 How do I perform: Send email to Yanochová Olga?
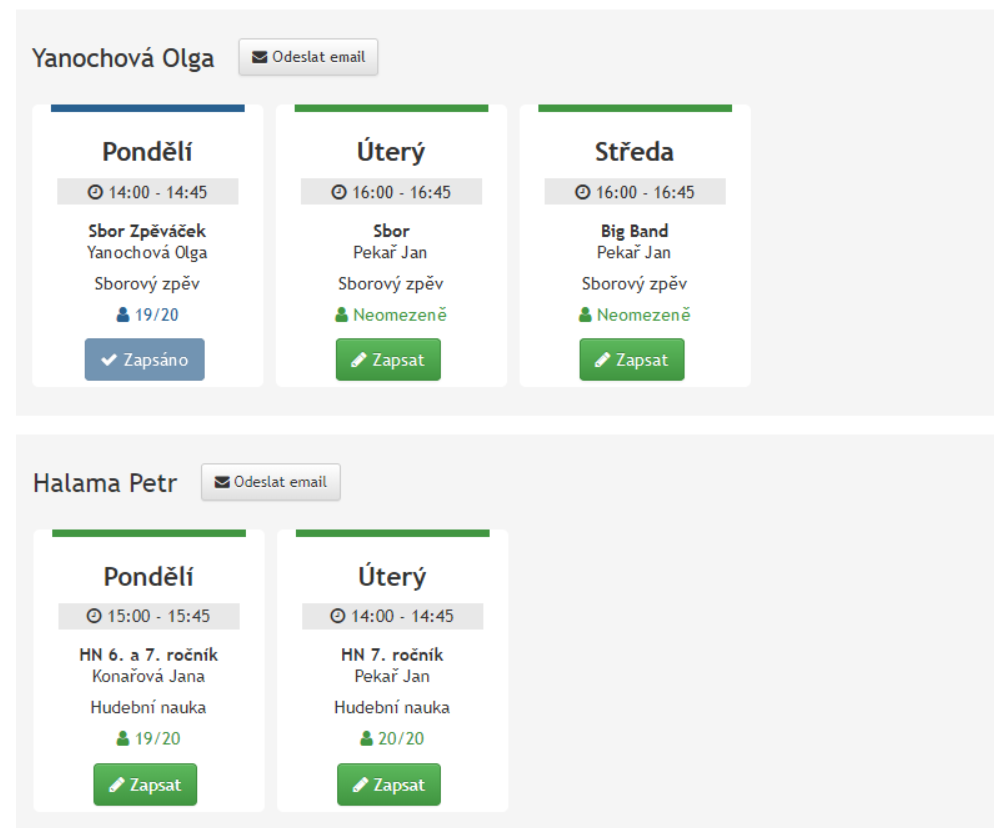pos(308,57)
